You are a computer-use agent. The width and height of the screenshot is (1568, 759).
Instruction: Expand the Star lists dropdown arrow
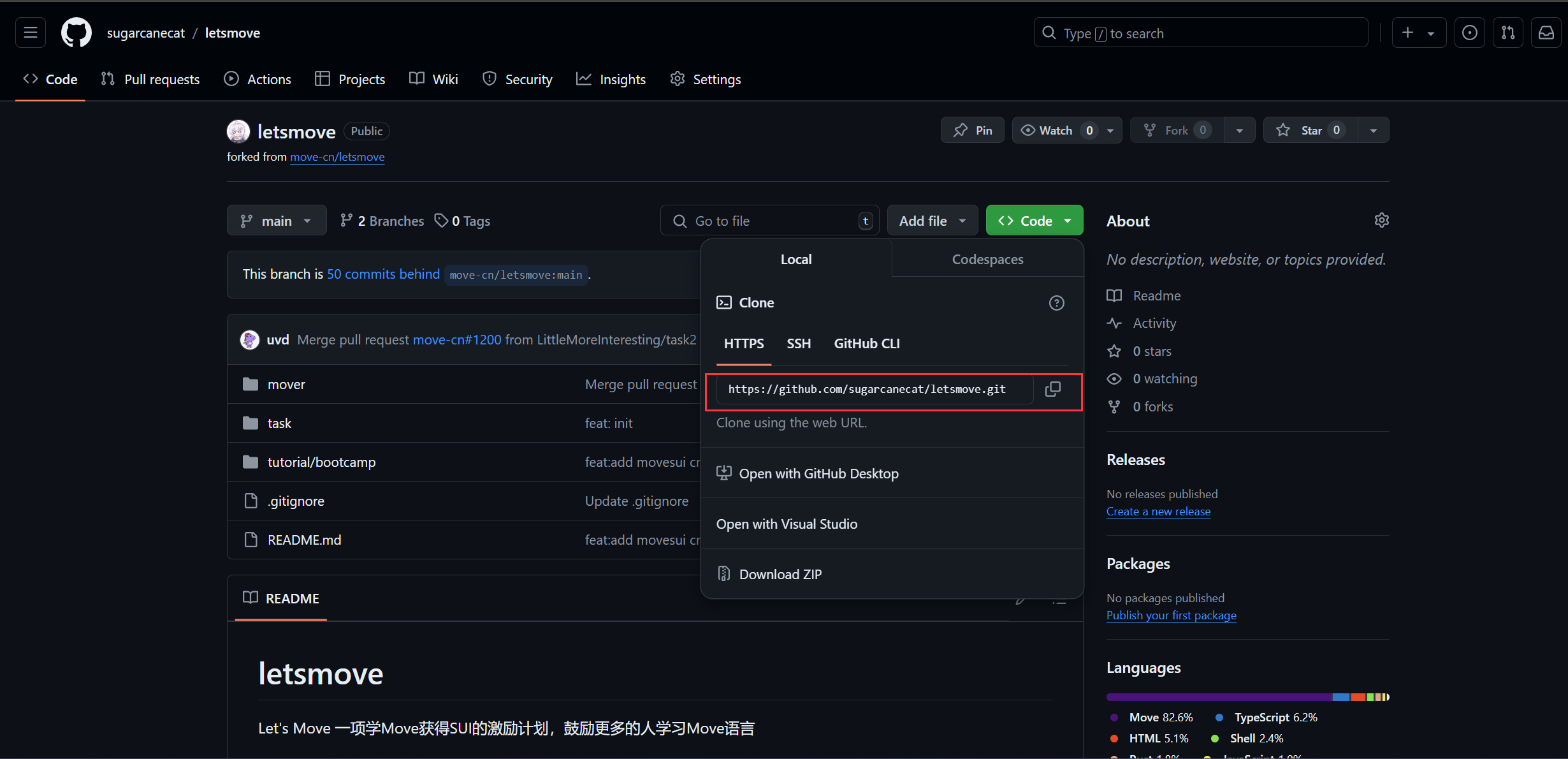[1373, 130]
